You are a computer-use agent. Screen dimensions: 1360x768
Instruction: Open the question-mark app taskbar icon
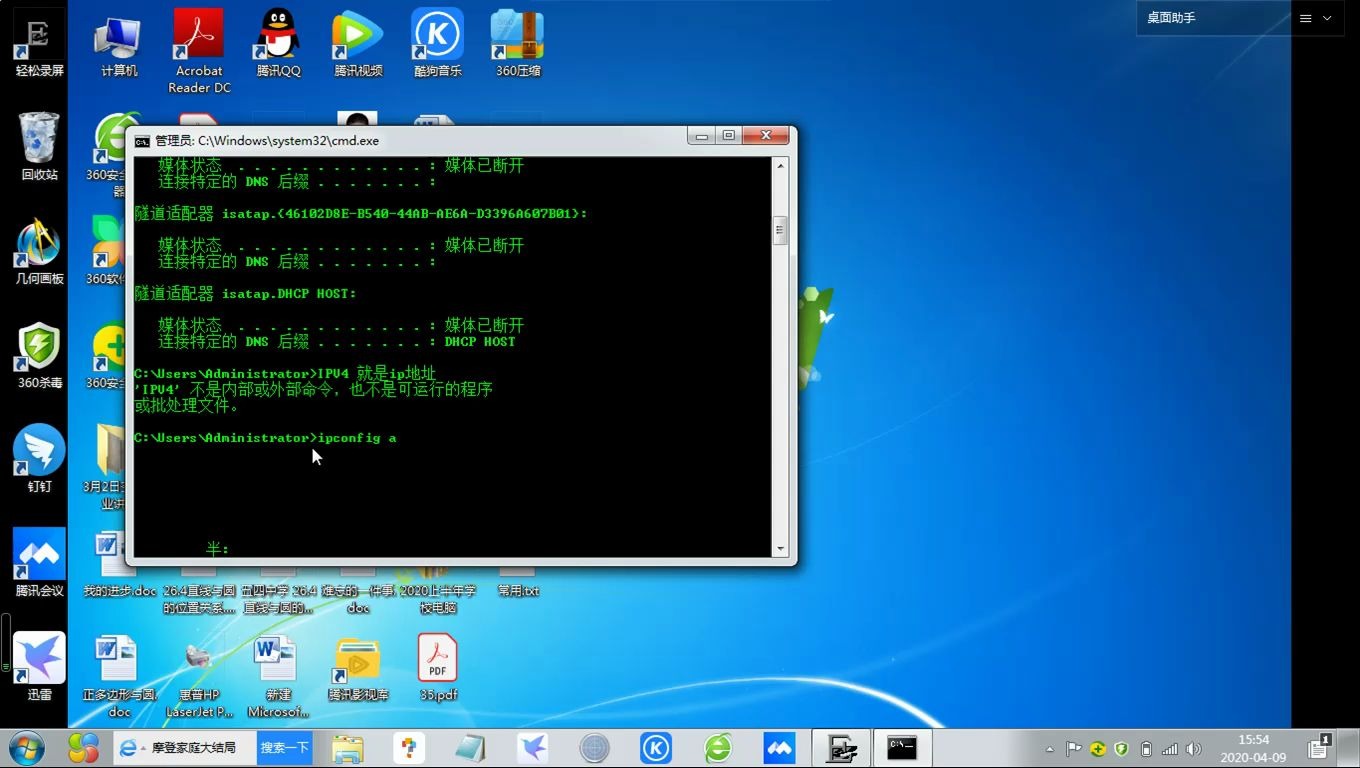[409, 748]
